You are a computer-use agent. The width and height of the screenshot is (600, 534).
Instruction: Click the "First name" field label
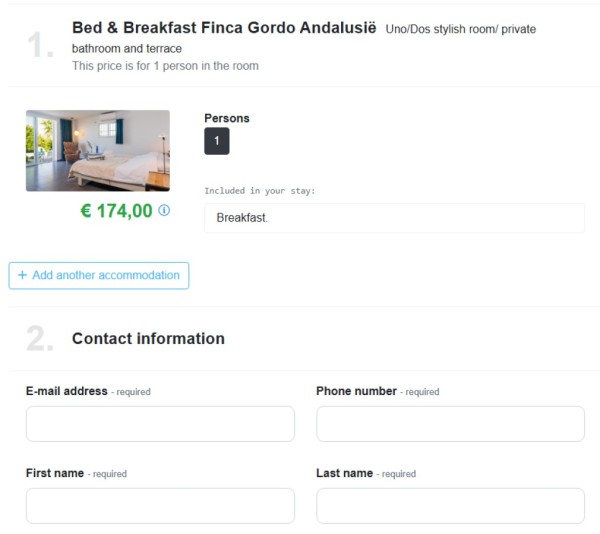54,474
